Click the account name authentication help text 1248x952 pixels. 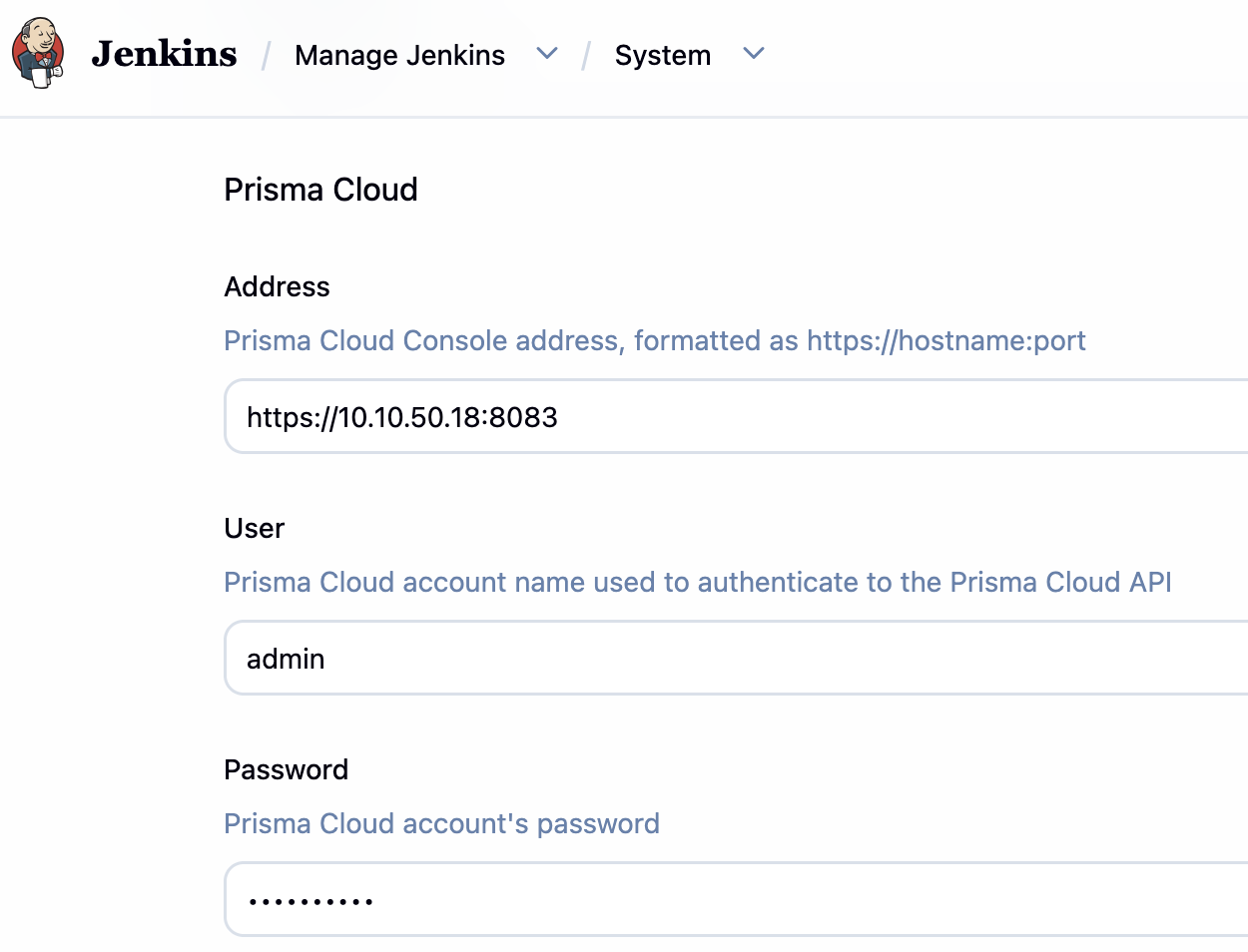tap(697, 583)
